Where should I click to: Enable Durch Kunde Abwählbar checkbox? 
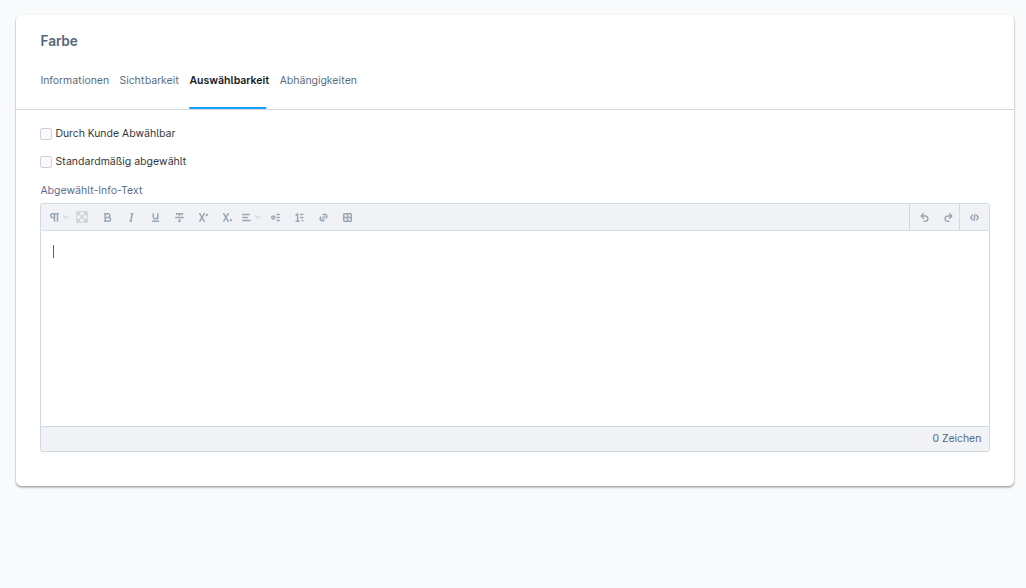pyautogui.click(x=46, y=134)
